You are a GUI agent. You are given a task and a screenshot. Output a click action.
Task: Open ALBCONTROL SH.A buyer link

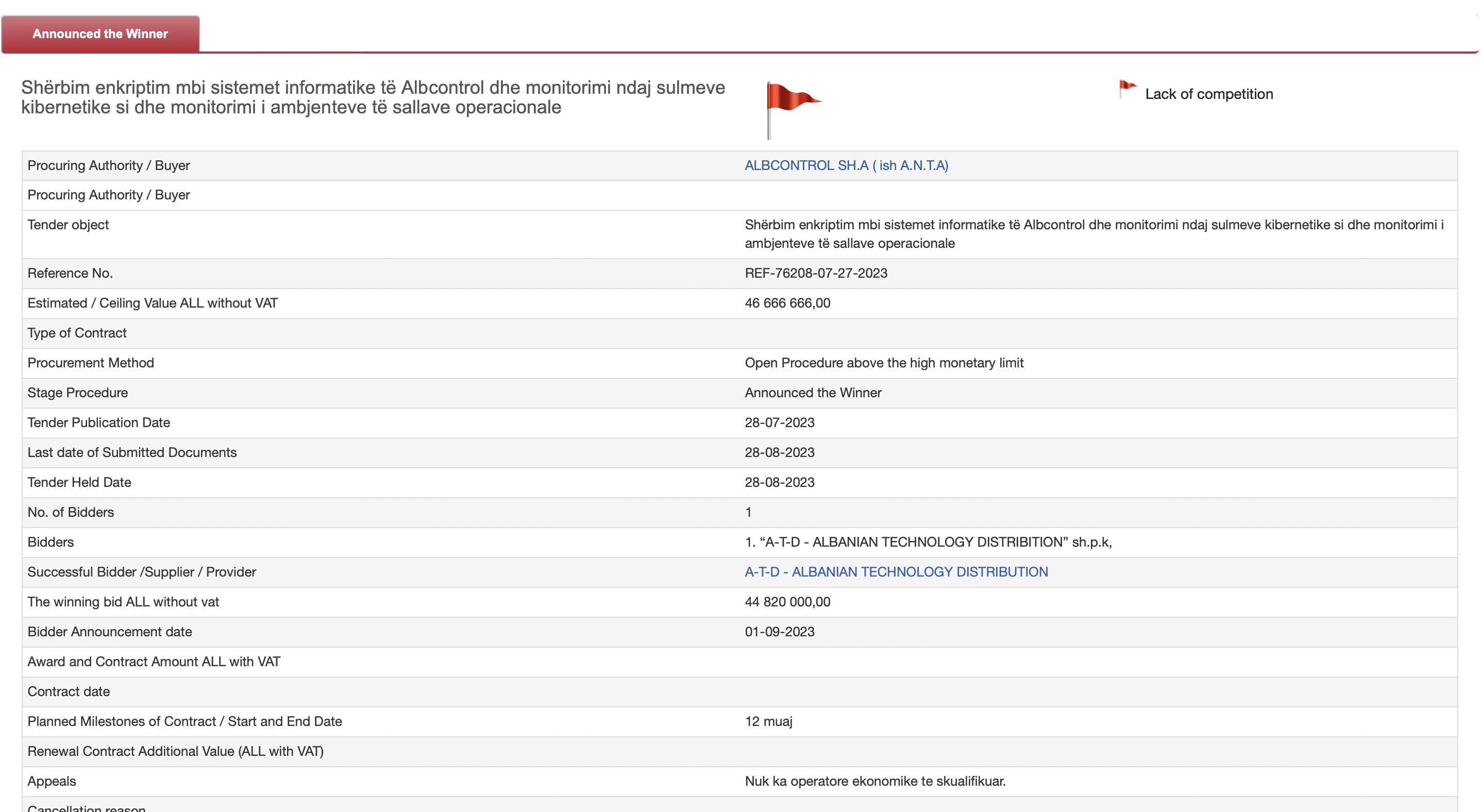[x=846, y=165]
